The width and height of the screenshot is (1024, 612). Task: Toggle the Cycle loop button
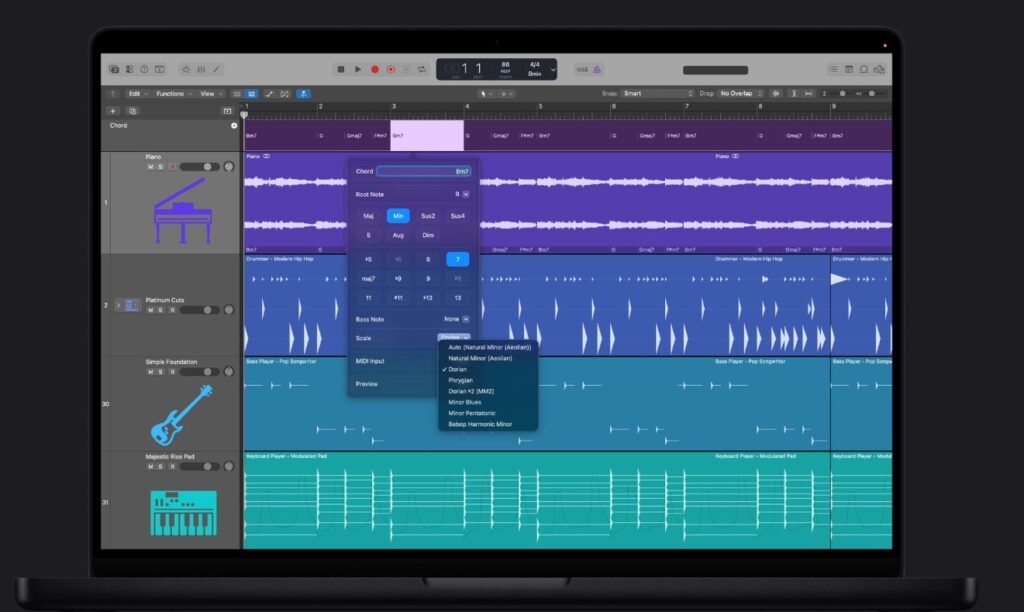click(422, 69)
